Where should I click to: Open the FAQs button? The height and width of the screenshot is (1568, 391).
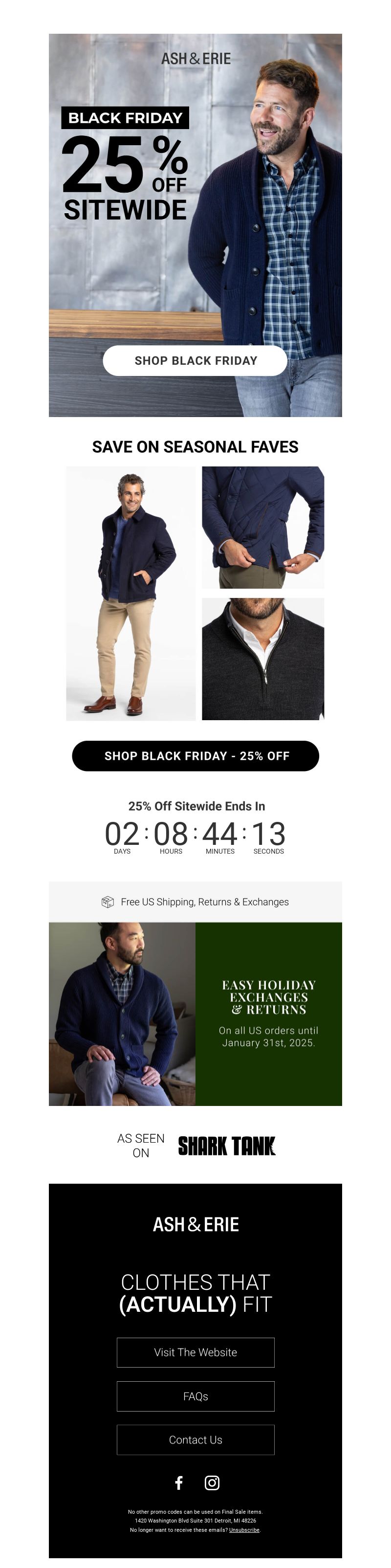196,1396
